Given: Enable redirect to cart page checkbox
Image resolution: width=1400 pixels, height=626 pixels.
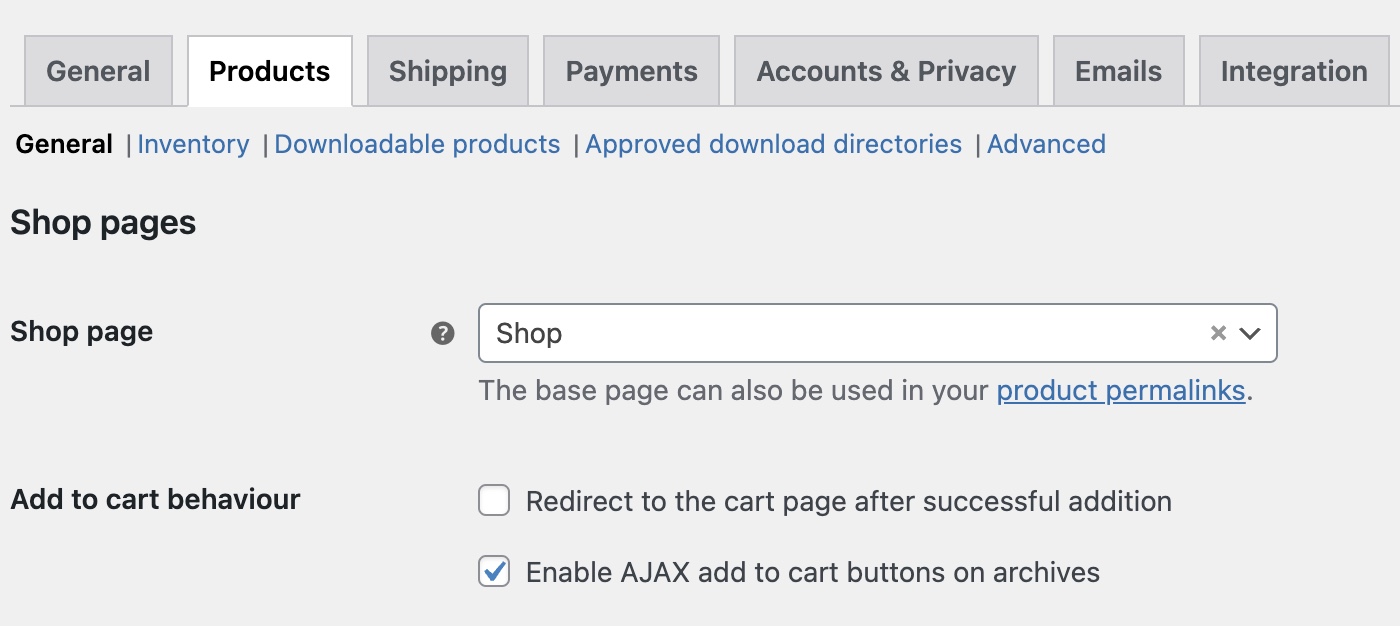Looking at the screenshot, I should [494, 500].
